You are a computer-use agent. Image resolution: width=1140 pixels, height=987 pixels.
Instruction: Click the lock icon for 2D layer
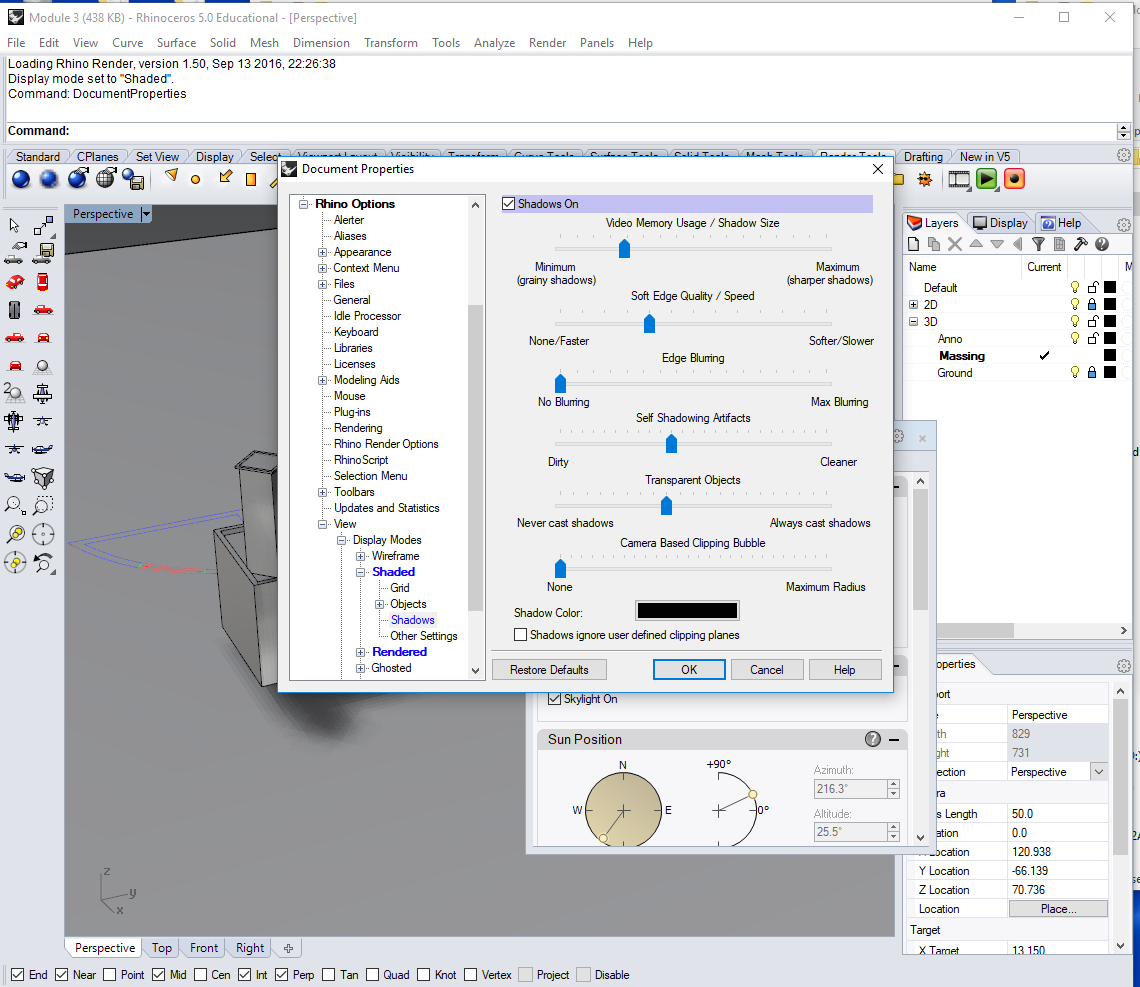click(x=1091, y=305)
